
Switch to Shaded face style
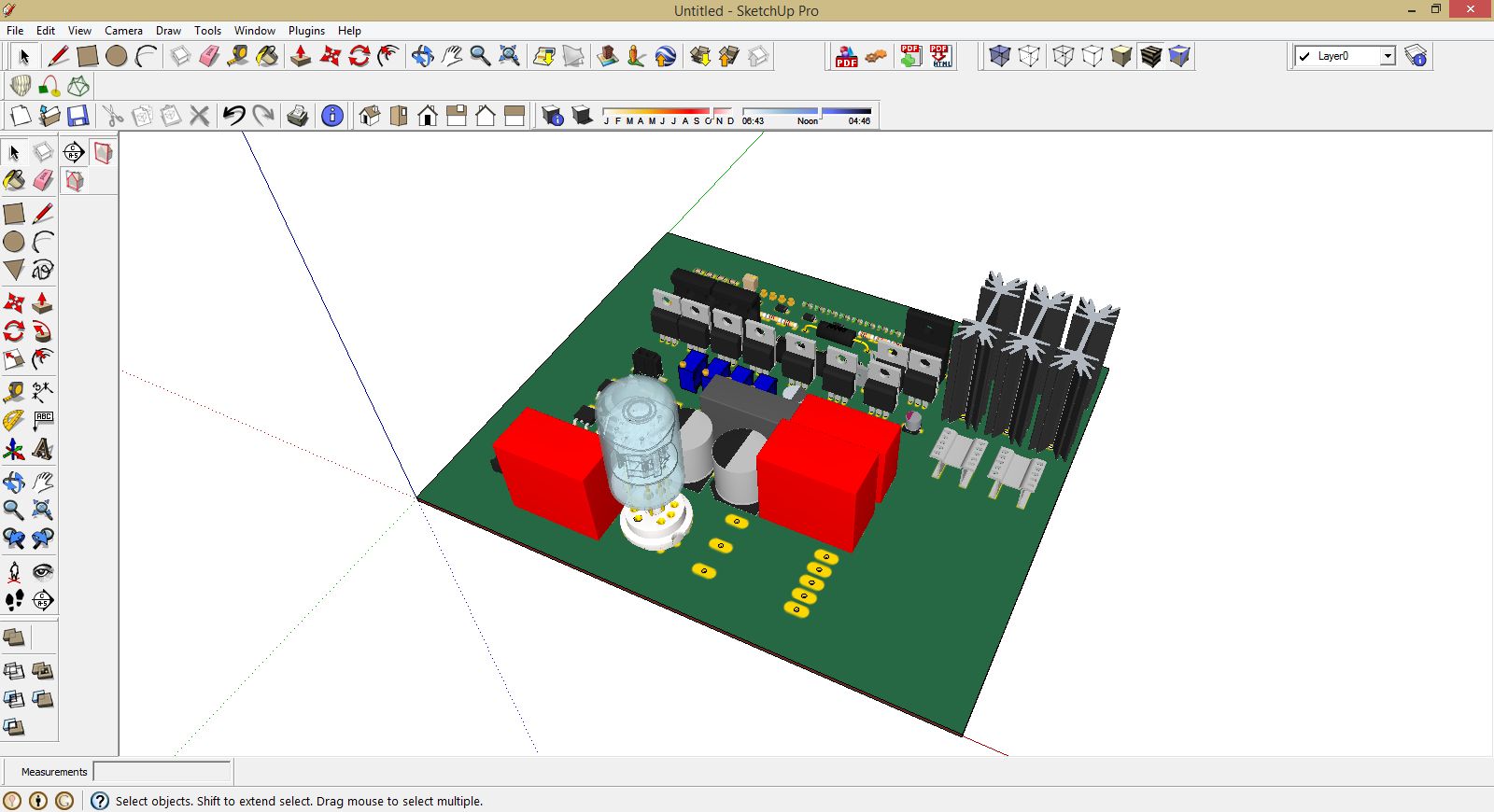1121,56
